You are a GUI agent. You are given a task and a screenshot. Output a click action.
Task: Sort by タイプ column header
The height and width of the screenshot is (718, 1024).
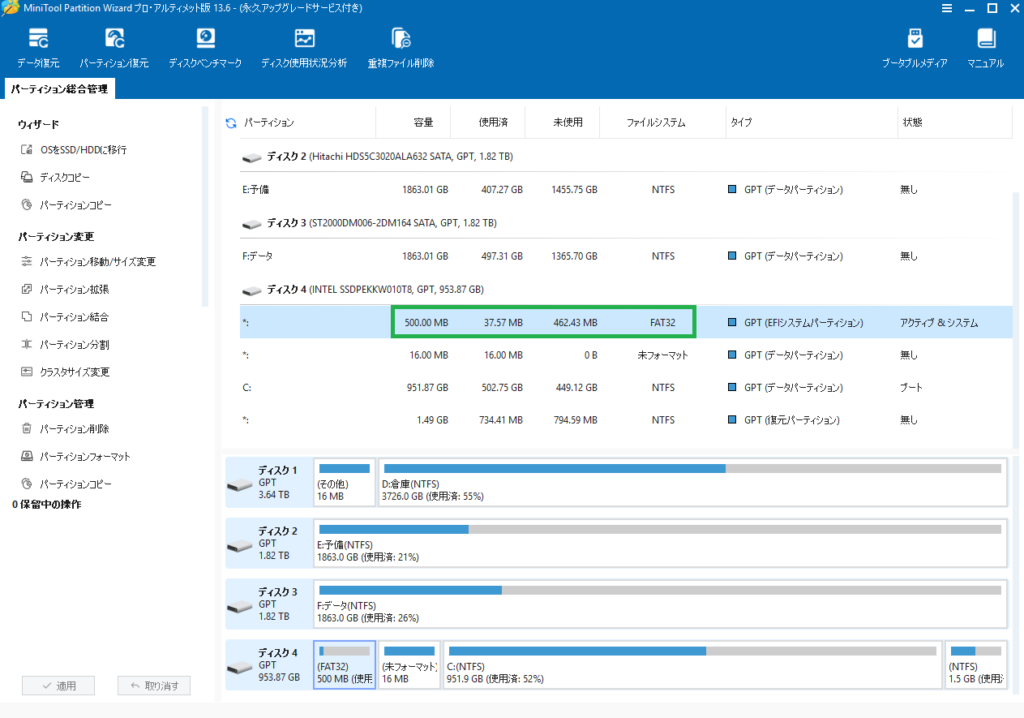click(741, 122)
